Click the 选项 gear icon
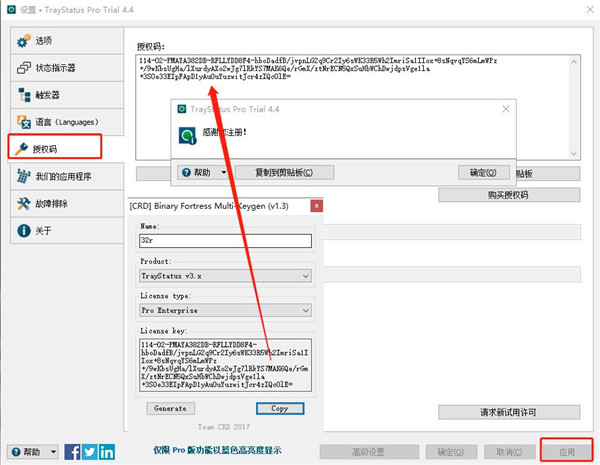Image resolution: width=600 pixels, height=465 pixels. tap(23, 41)
